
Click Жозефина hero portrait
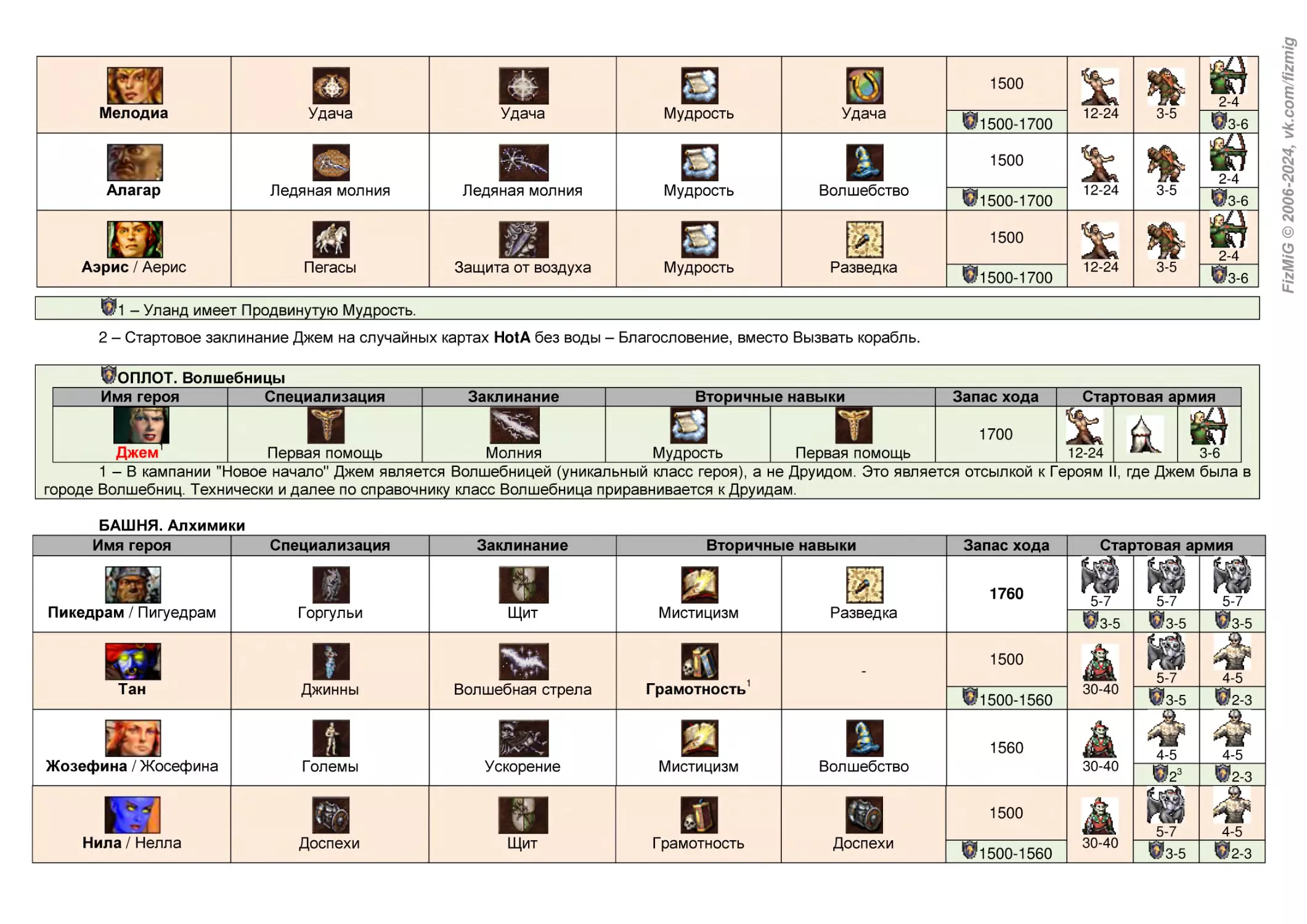click(133, 738)
